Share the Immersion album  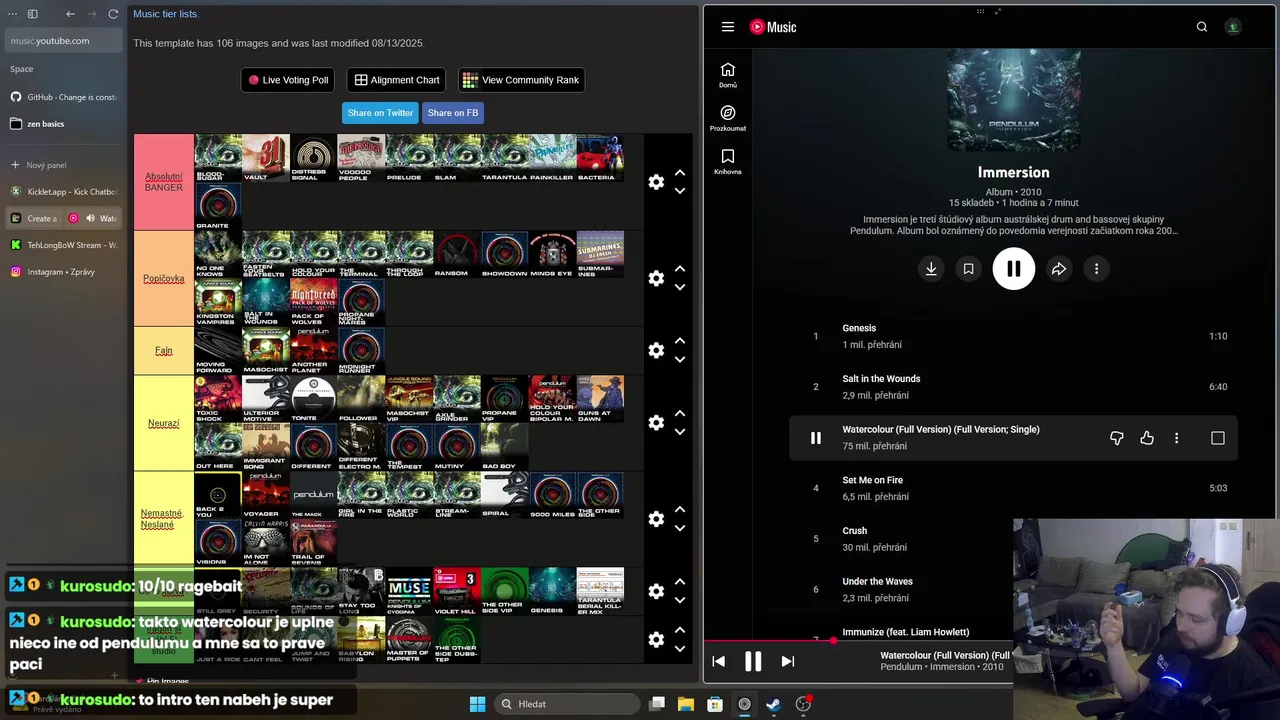click(x=1059, y=269)
